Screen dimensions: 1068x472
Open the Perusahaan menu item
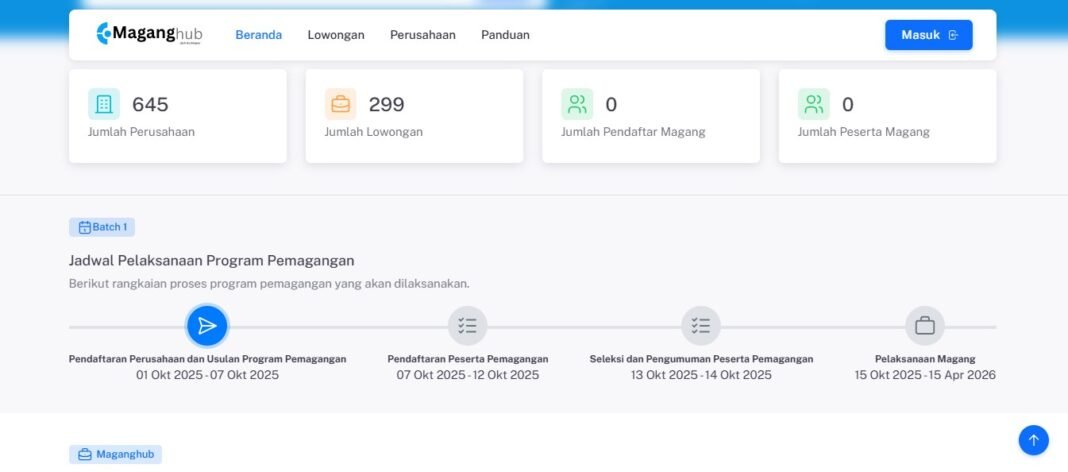pos(422,35)
